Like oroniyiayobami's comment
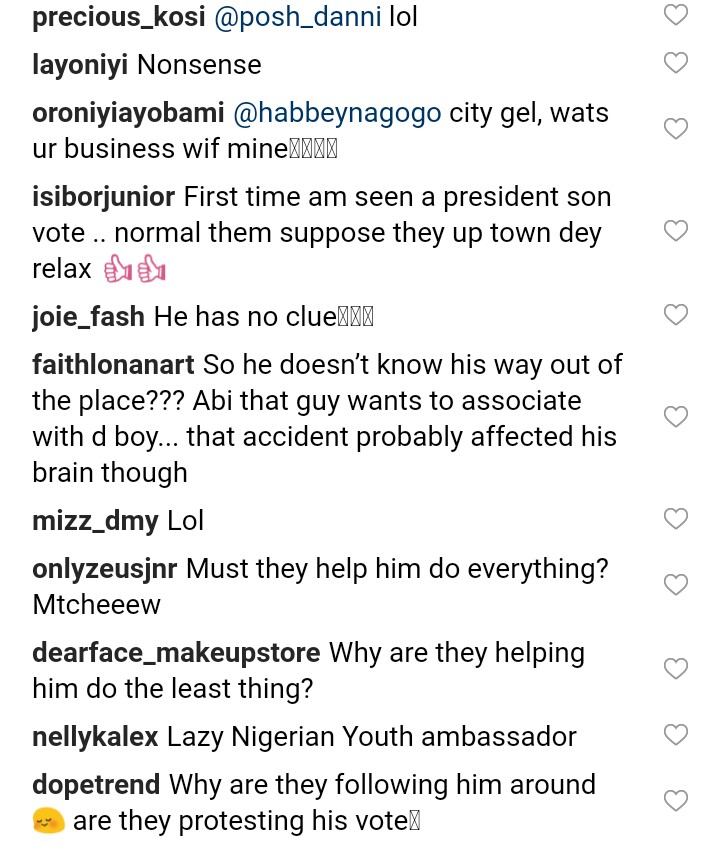 (676, 129)
